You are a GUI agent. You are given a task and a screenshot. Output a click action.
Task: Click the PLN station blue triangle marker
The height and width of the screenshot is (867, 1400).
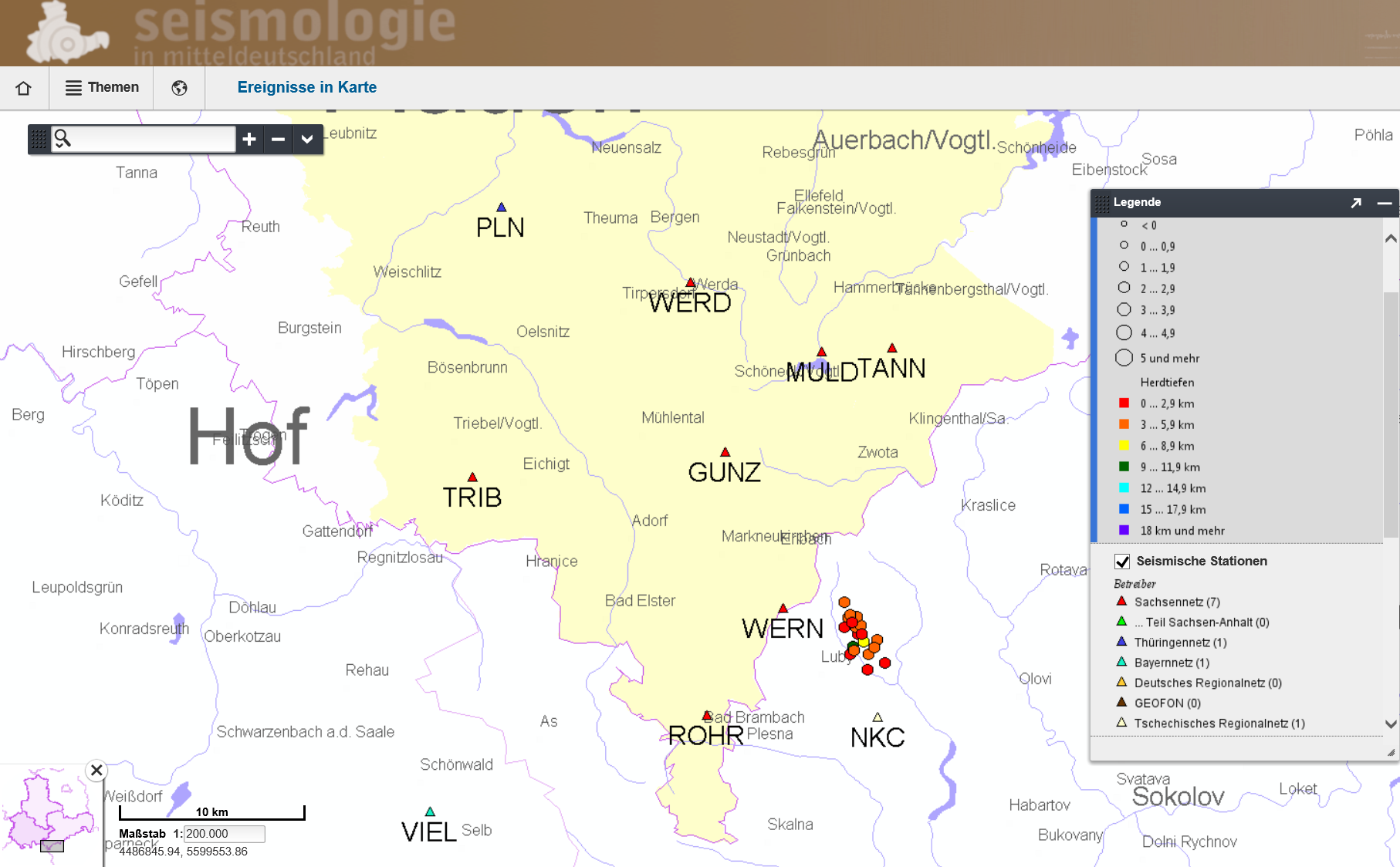501,207
